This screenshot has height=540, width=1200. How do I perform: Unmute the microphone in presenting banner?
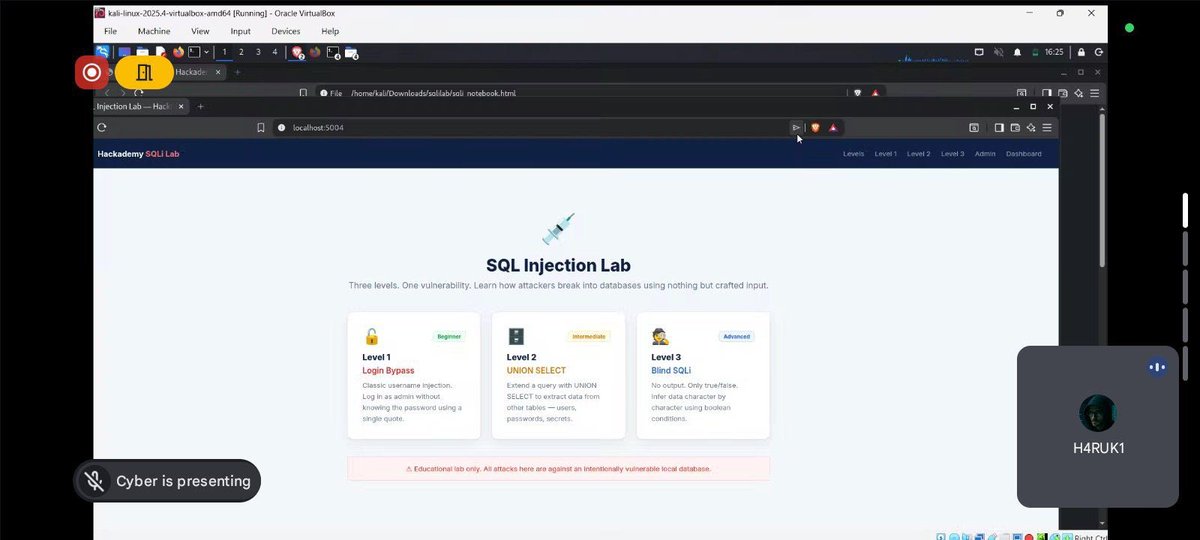tap(95, 481)
